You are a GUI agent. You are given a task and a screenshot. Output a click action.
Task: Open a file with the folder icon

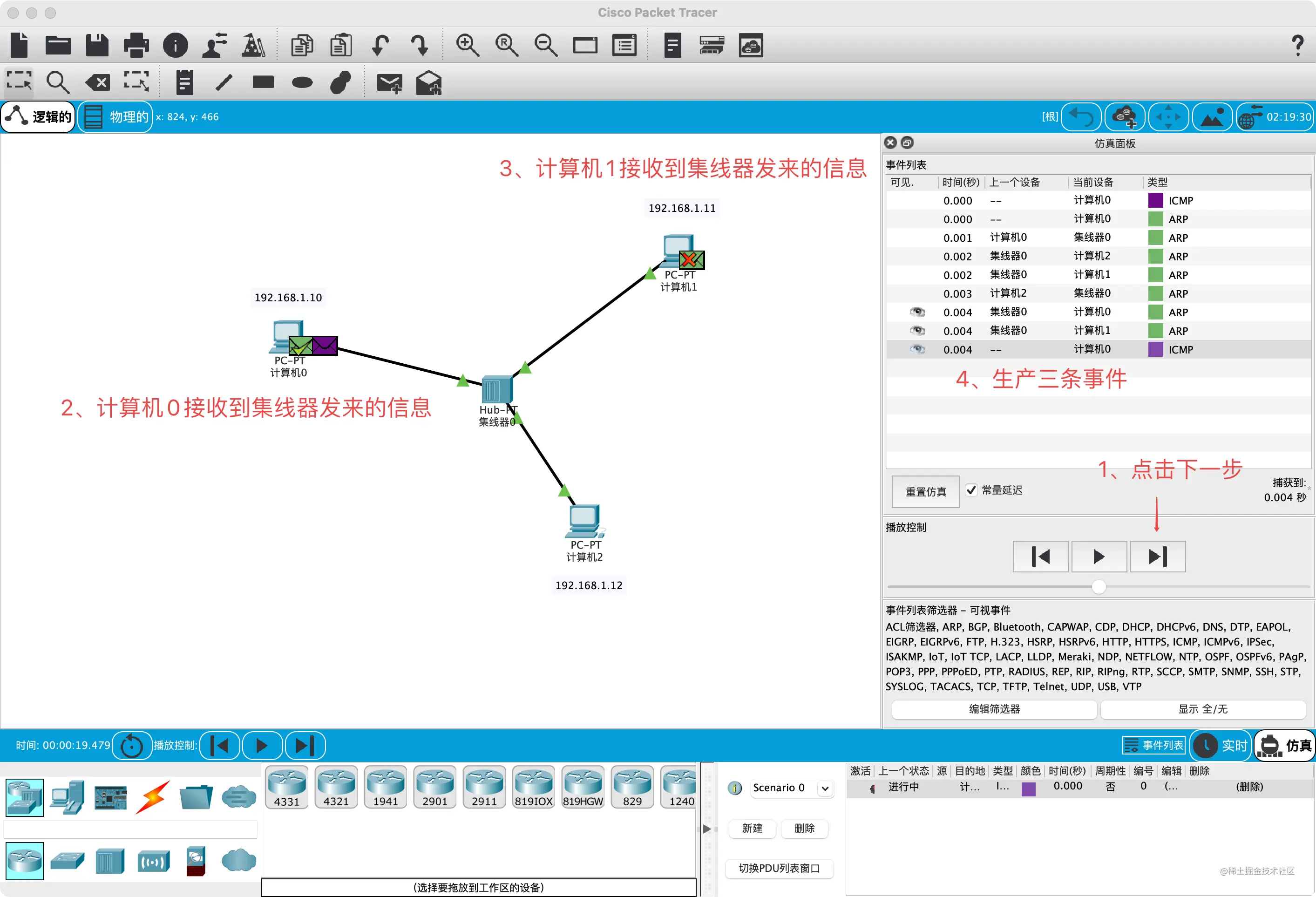click(x=58, y=45)
